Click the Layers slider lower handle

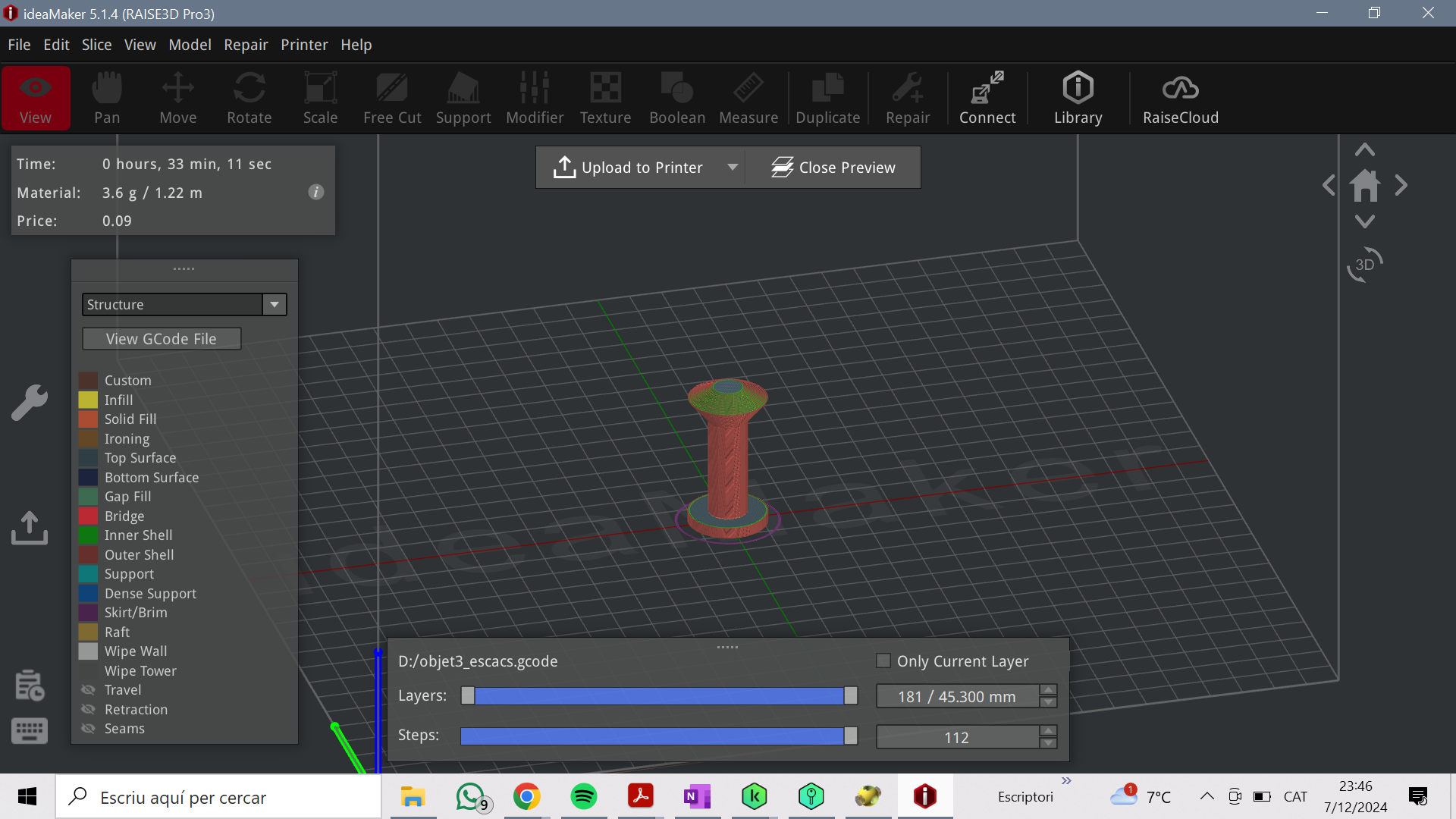[468, 695]
